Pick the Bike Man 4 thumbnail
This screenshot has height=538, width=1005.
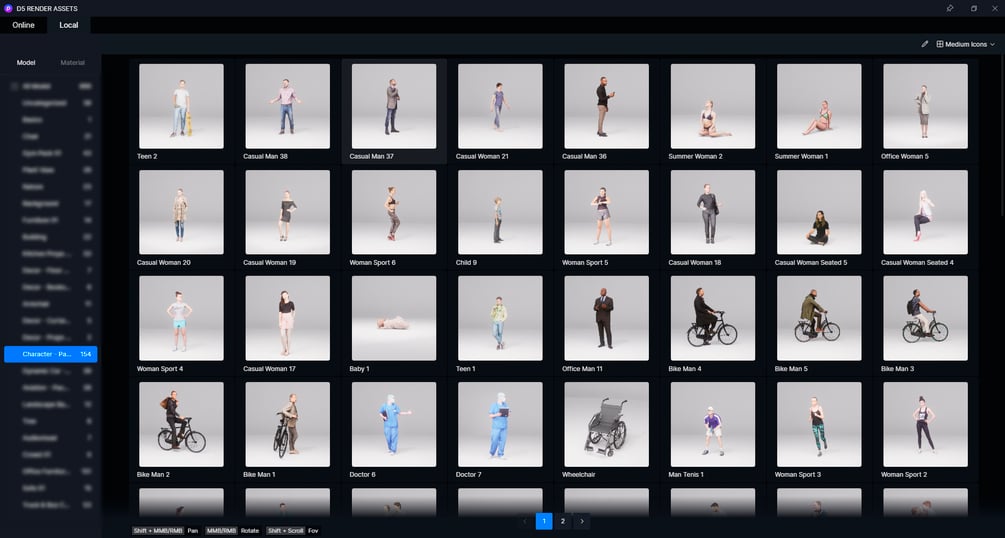(713, 319)
